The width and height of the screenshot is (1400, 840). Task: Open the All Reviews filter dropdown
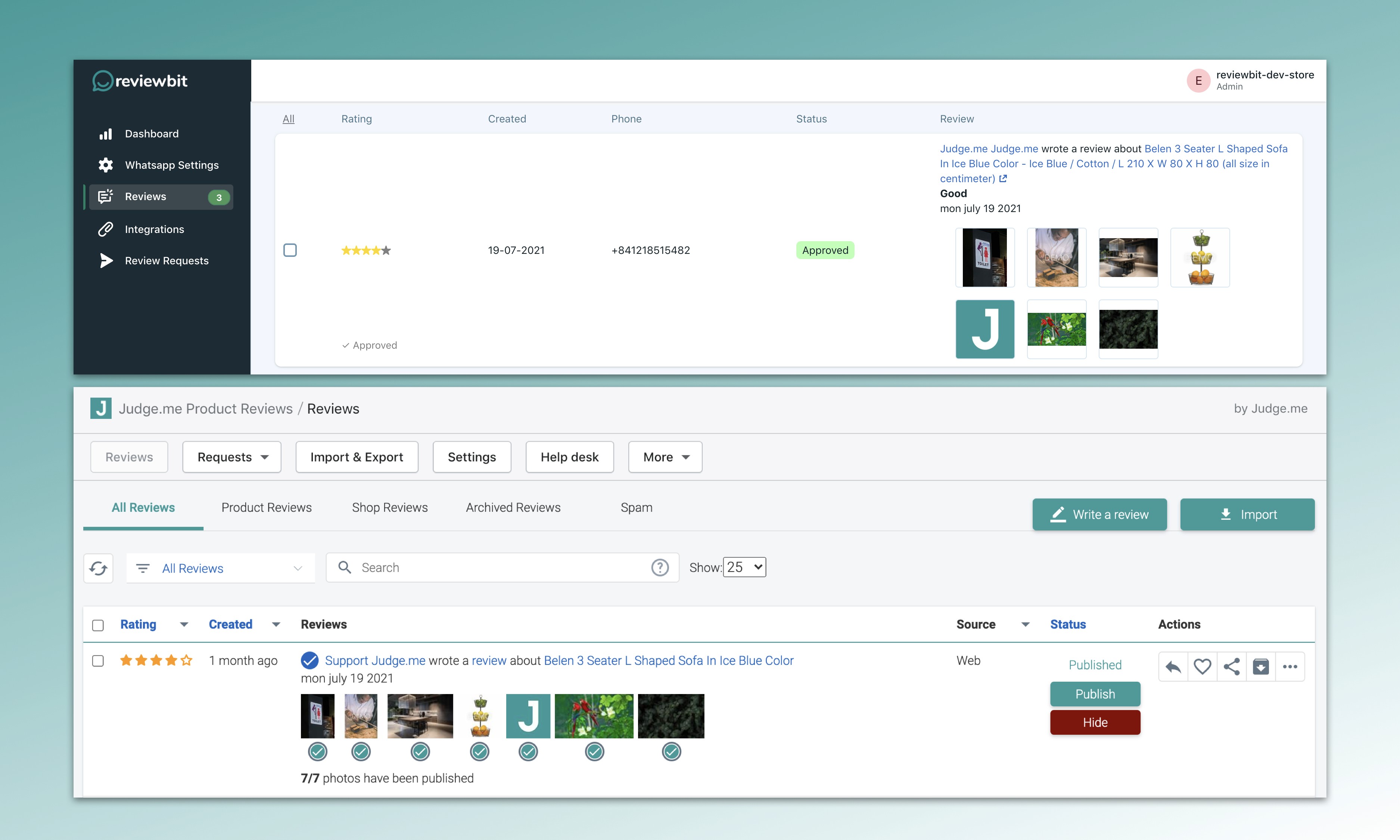220,568
